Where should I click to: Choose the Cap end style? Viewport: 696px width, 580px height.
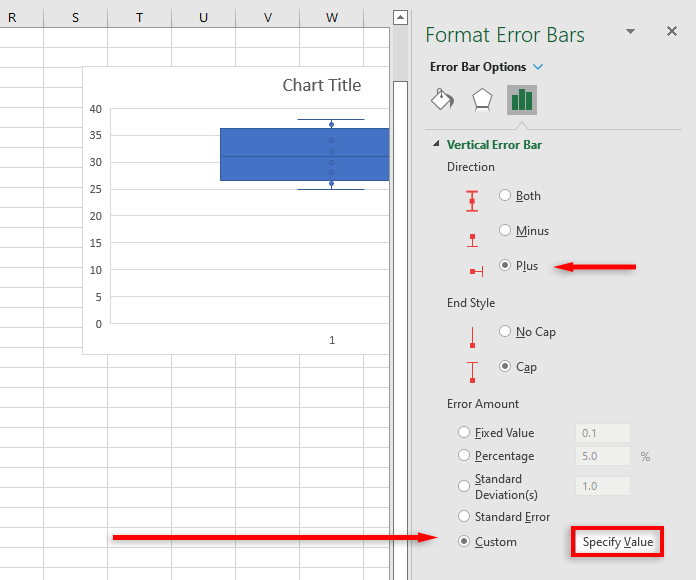click(x=505, y=366)
